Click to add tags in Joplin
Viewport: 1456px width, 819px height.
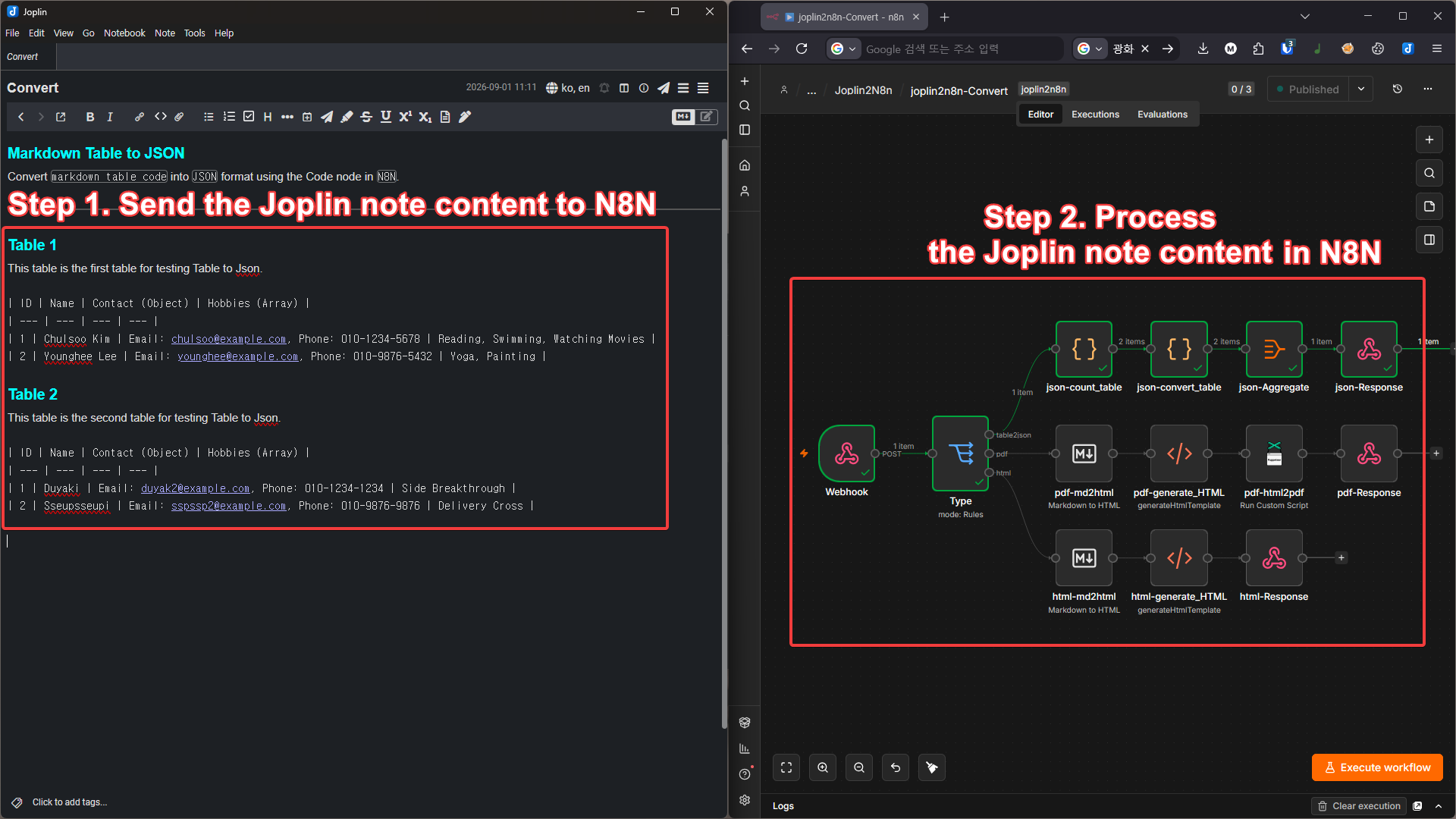(70, 802)
